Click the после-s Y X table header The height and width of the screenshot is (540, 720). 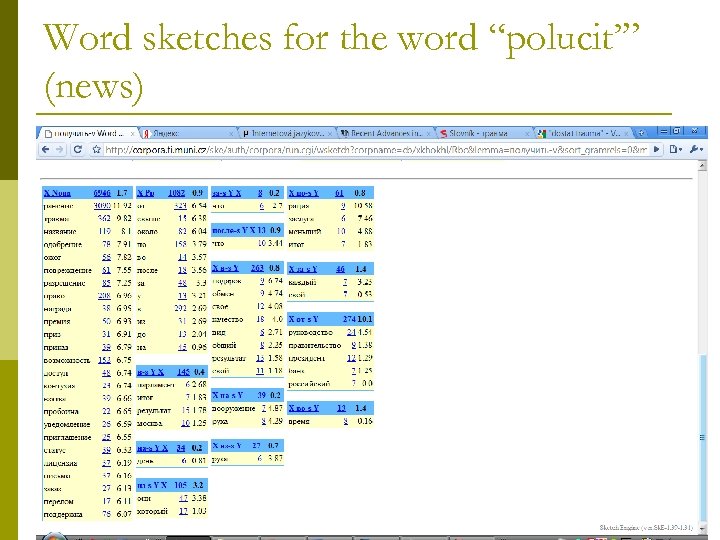247,230
